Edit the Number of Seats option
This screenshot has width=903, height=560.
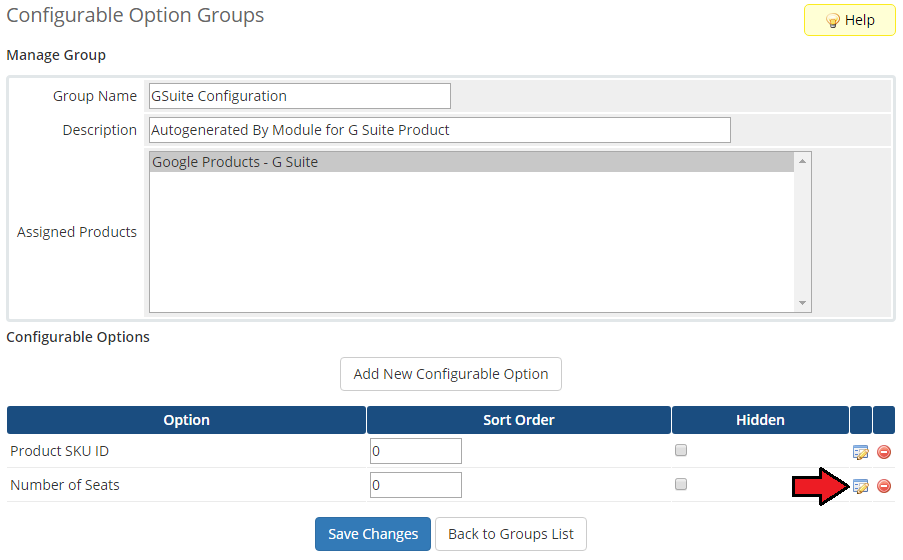click(860, 486)
